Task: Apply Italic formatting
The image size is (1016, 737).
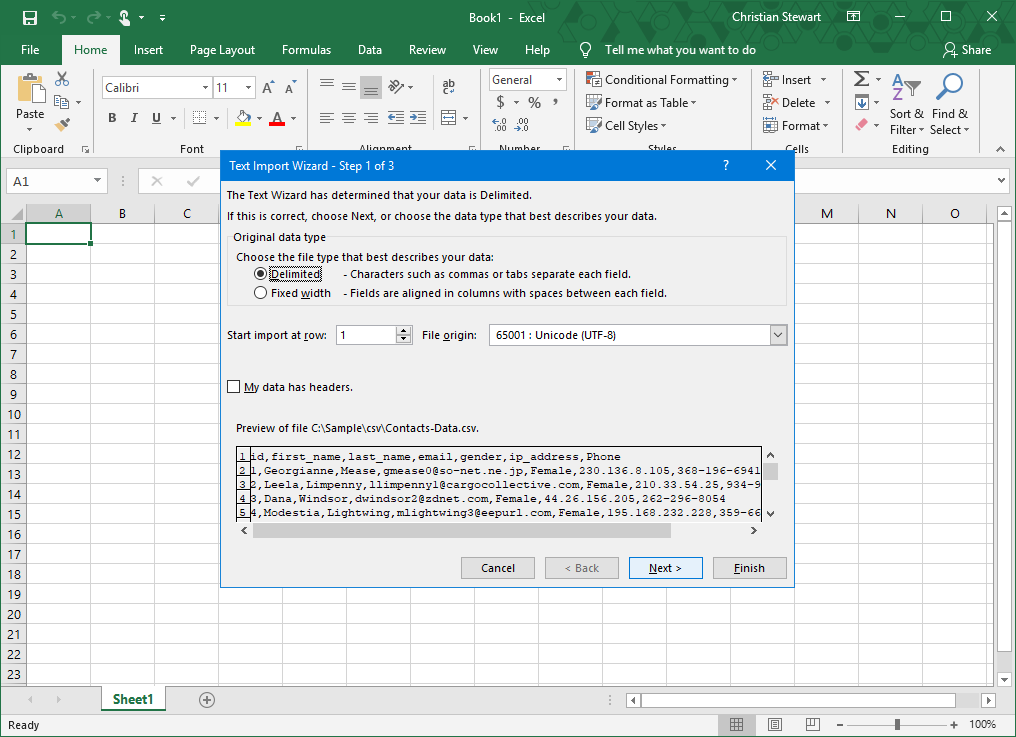Action: click(x=134, y=118)
